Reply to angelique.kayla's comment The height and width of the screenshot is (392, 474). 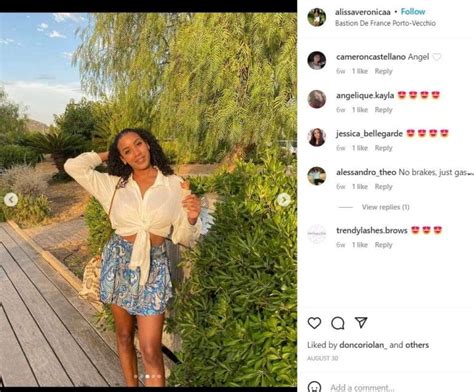pyautogui.click(x=383, y=110)
